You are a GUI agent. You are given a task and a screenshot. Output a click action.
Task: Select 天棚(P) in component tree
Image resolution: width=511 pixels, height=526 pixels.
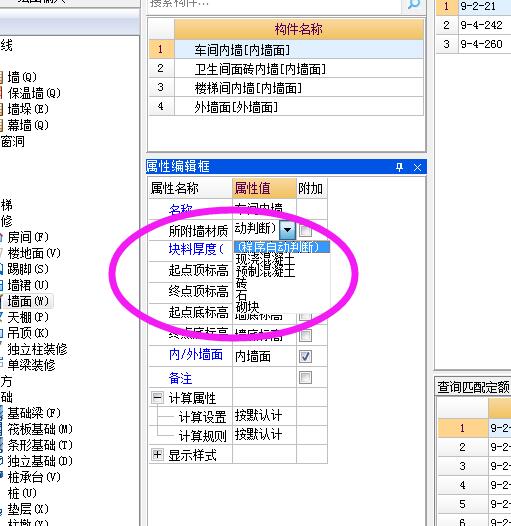coord(28,317)
